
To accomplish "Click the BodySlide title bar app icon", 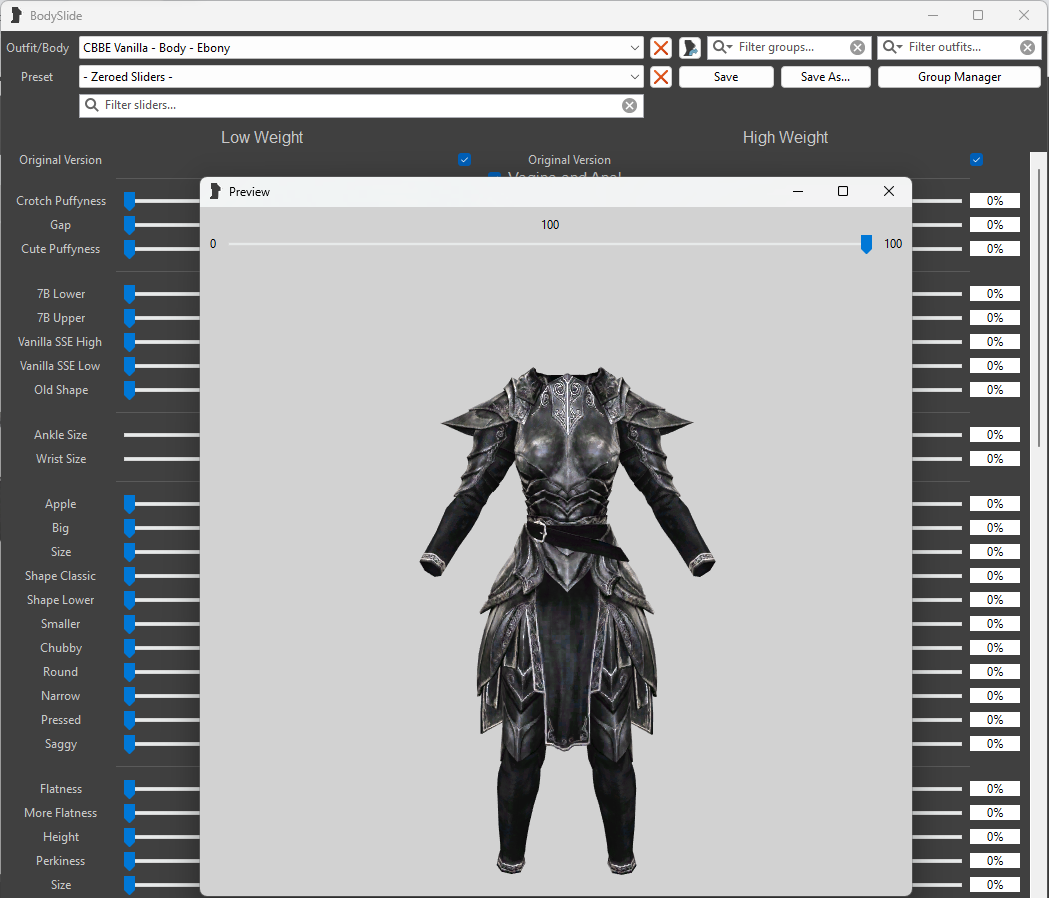I will (x=16, y=15).
